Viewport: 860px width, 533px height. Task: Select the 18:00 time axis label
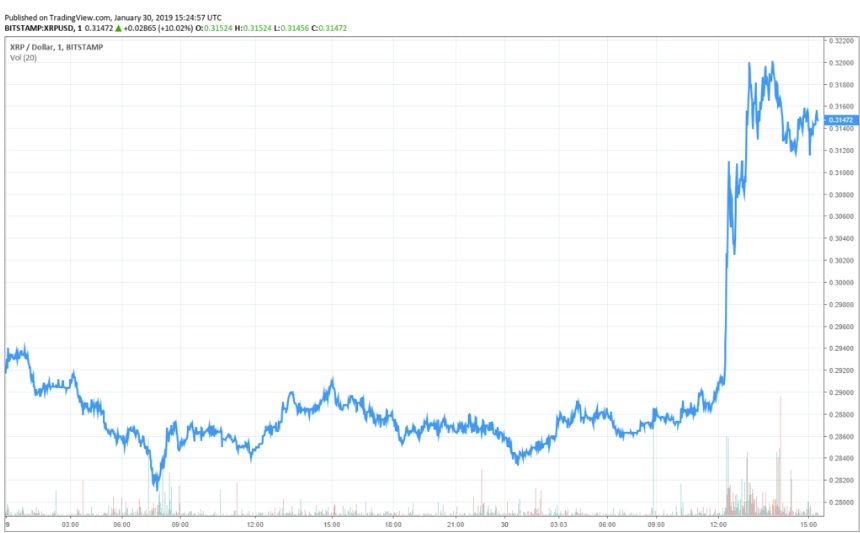pos(393,524)
